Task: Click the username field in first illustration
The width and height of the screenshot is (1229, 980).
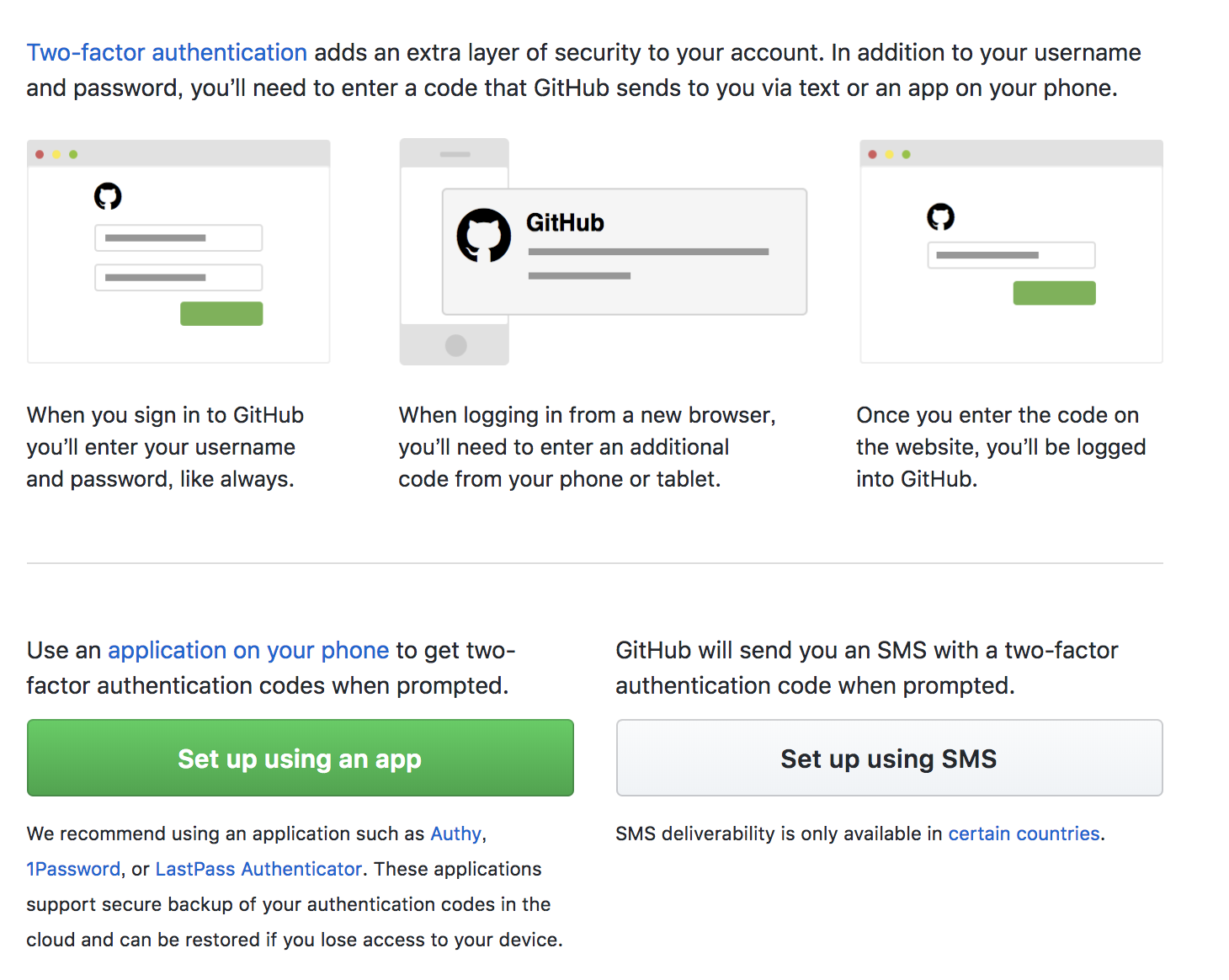Action: [178, 237]
